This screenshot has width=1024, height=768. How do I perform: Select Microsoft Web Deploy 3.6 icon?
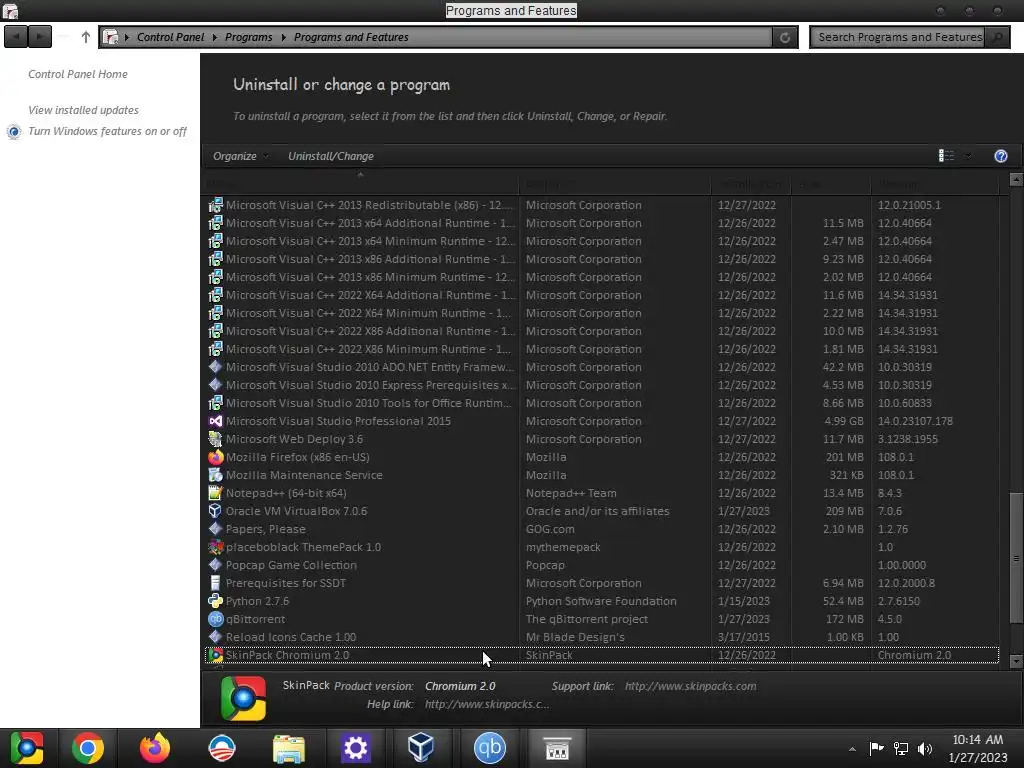click(216, 439)
